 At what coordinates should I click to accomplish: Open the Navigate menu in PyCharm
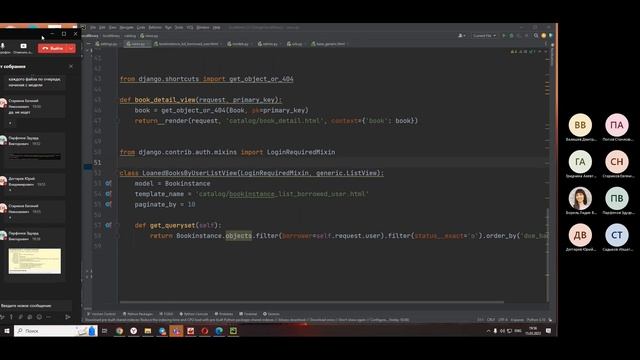[x=127, y=27]
